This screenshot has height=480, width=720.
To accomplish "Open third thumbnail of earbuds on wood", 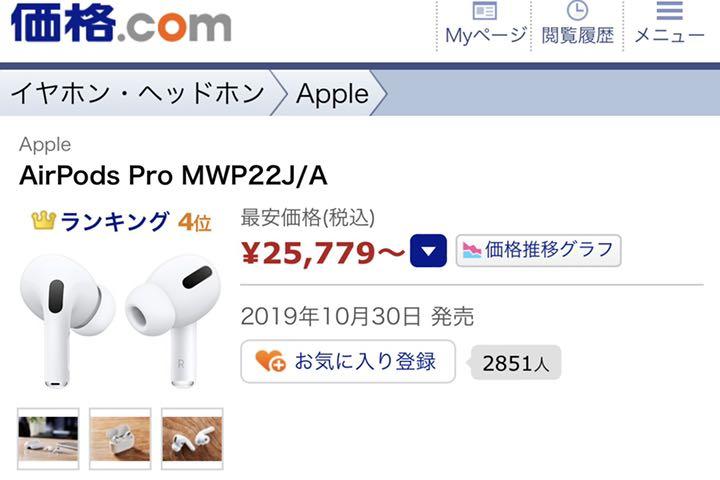I will 192,439.
